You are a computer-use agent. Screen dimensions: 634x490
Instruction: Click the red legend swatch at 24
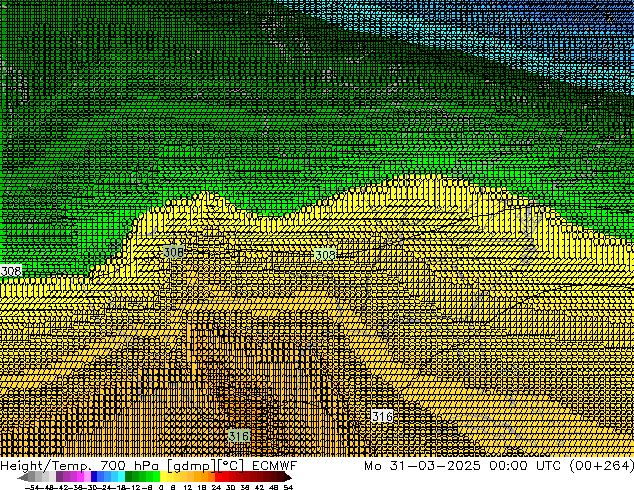tap(218, 476)
